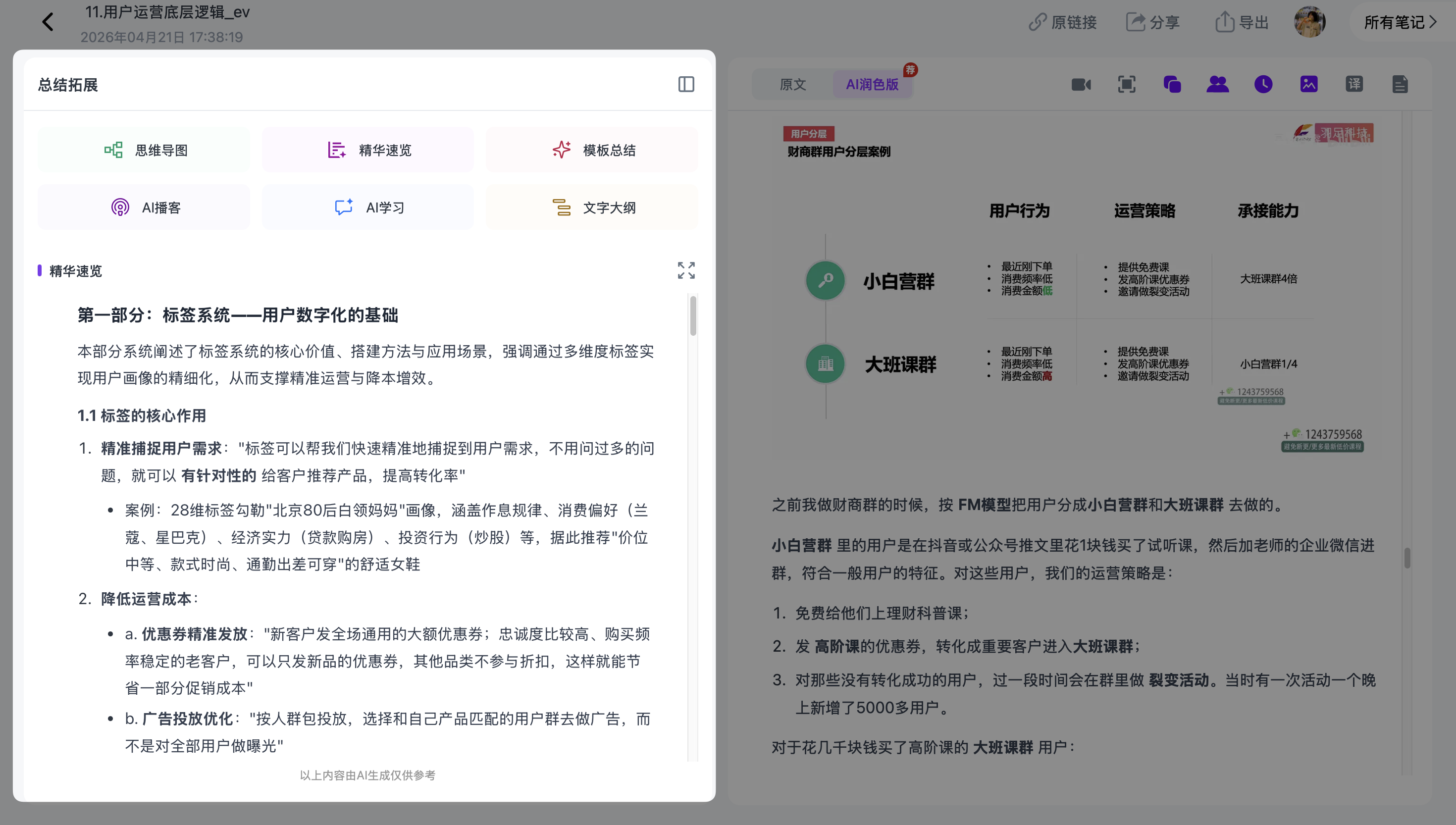Click the 大班课群 green building icon in slide
The image size is (1456, 825).
[x=826, y=364]
